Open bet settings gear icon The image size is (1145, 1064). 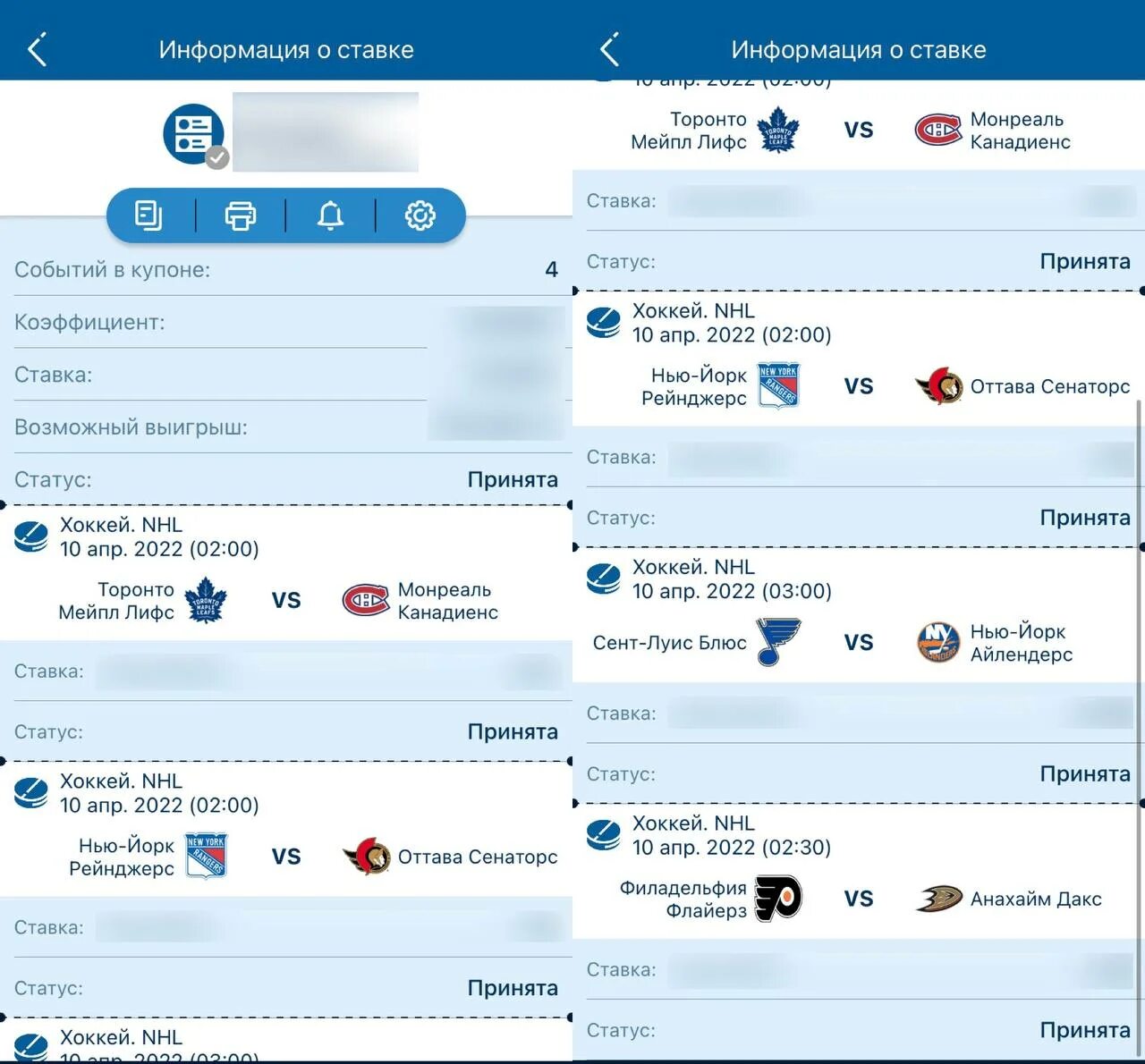(420, 215)
